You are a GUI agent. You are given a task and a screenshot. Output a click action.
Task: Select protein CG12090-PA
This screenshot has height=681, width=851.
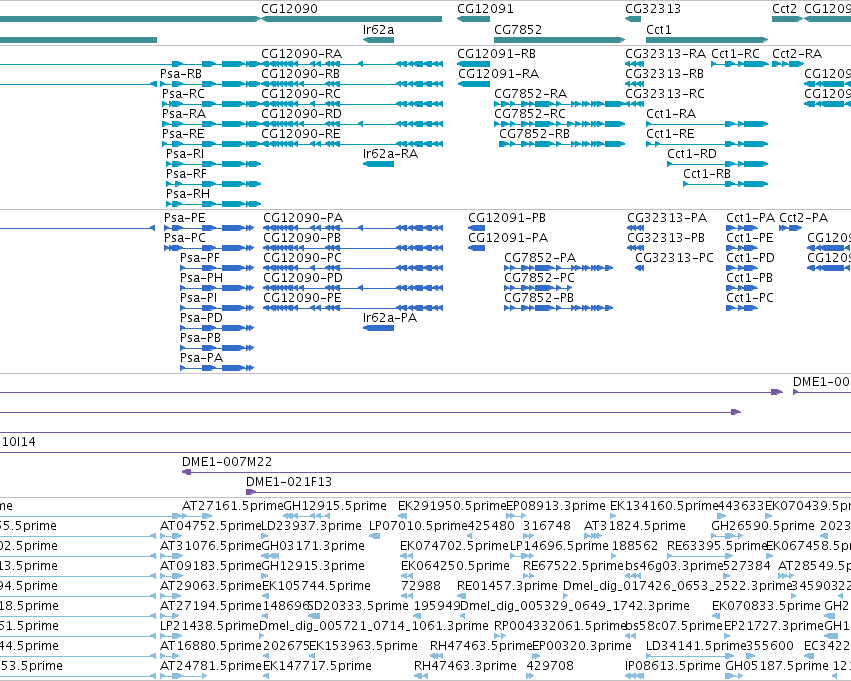303,218
